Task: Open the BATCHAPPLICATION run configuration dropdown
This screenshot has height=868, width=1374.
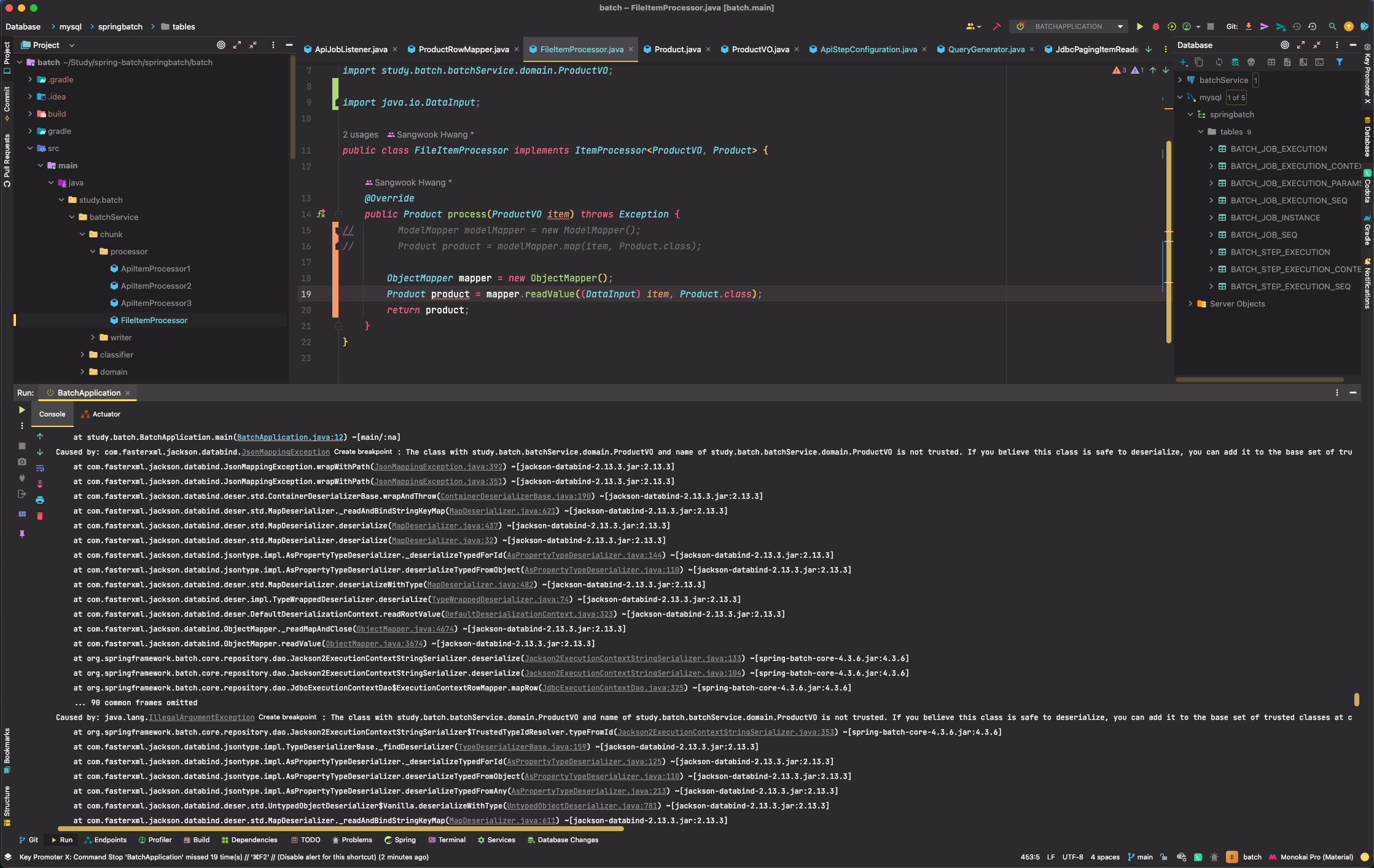Action: tap(1120, 26)
